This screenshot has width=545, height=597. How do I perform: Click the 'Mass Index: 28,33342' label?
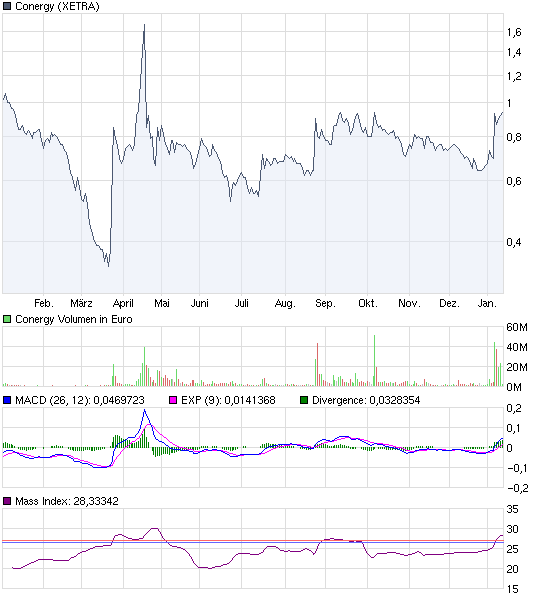coord(67,501)
